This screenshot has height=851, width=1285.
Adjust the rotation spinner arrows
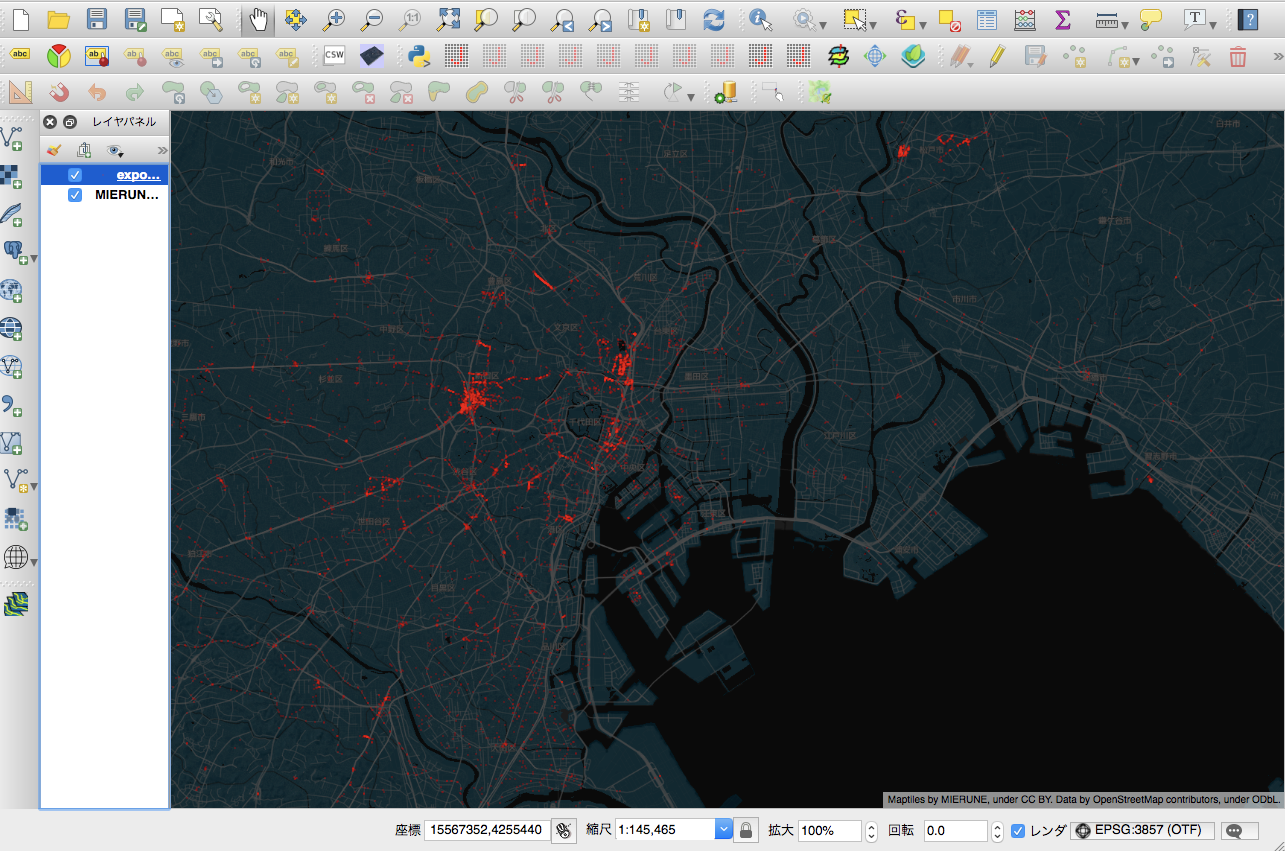coord(997,830)
